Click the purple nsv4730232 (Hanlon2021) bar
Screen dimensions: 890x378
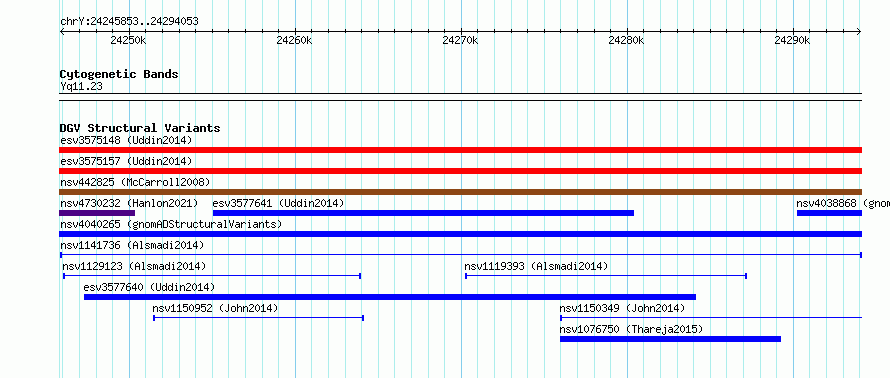coord(97,213)
